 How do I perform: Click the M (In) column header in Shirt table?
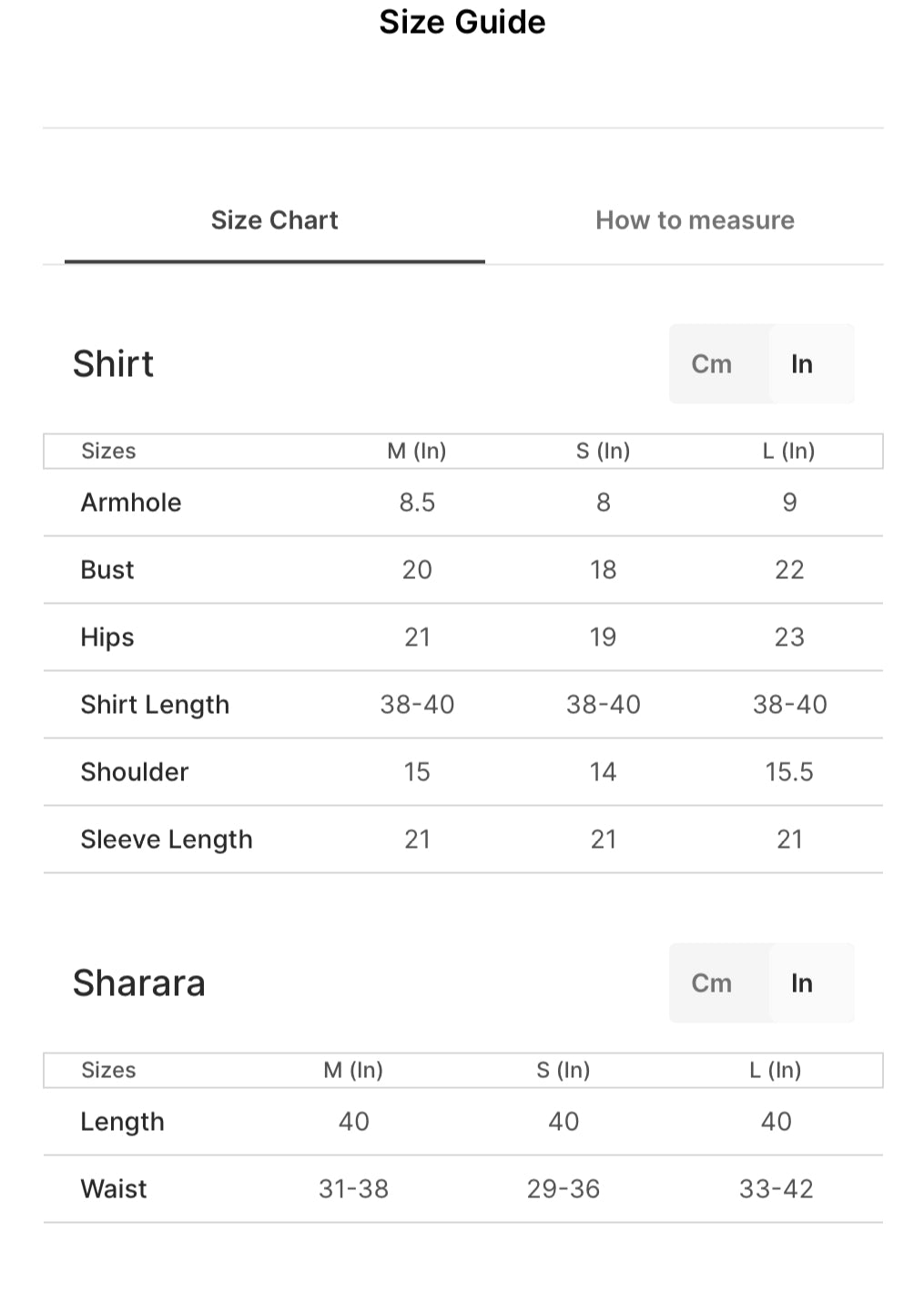(x=417, y=452)
